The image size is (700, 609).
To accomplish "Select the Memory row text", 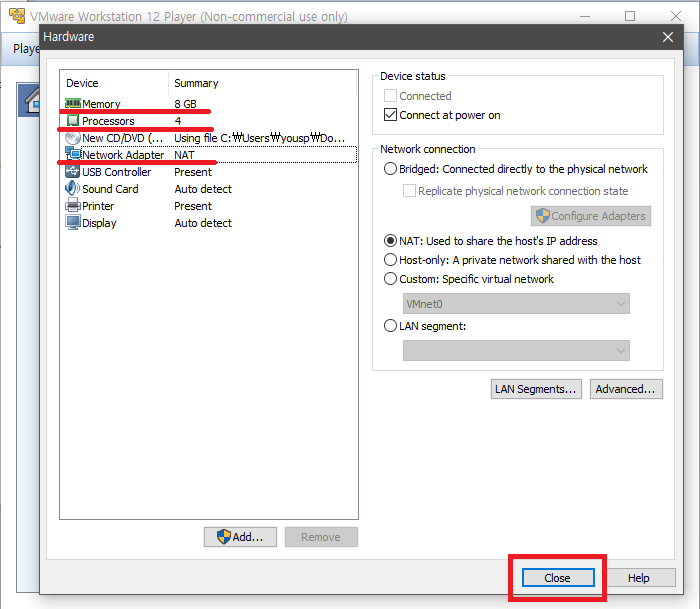I will click(x=101, y=104).
